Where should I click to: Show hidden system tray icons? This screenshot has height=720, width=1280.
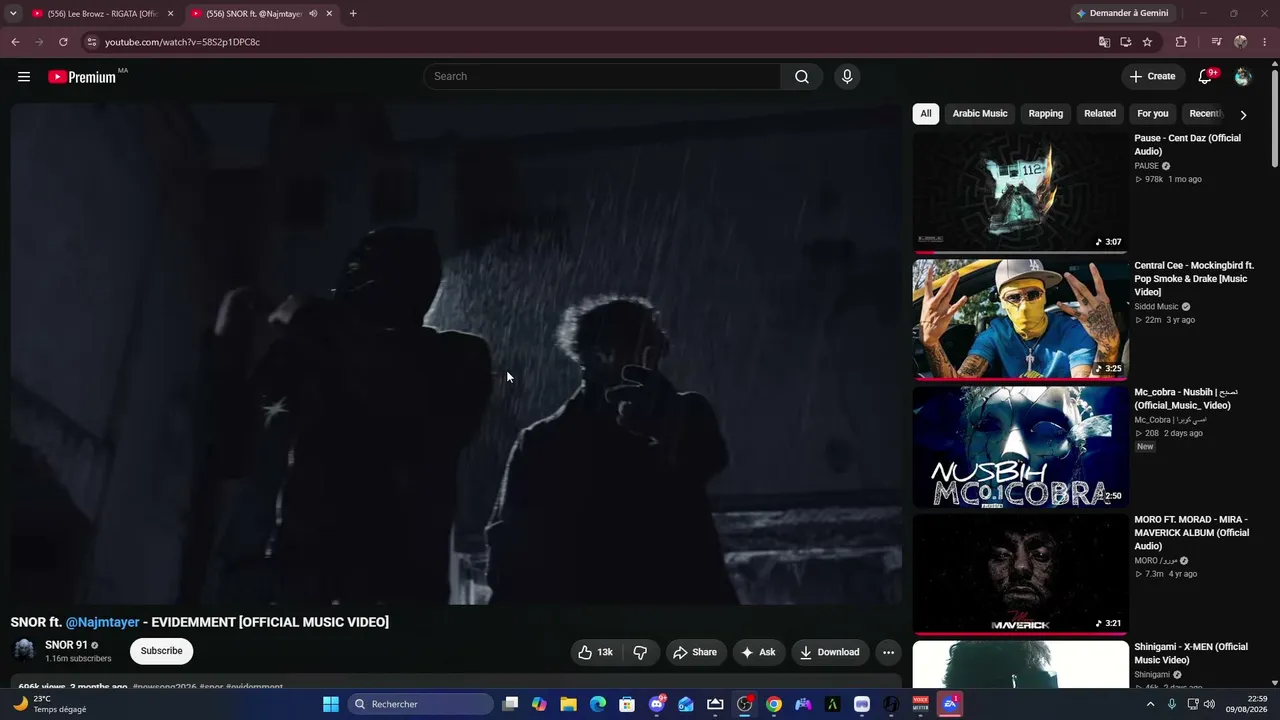tap(1150, 704)
